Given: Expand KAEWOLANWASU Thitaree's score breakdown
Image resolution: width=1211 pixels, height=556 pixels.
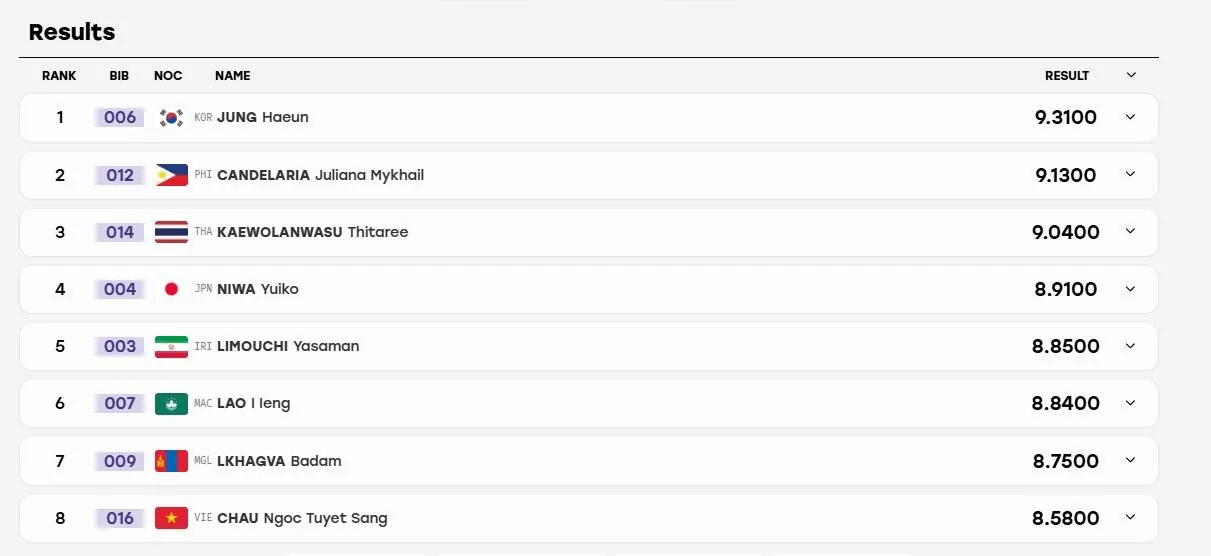Looking at the screenshot, I should [x=1131, y=231].
